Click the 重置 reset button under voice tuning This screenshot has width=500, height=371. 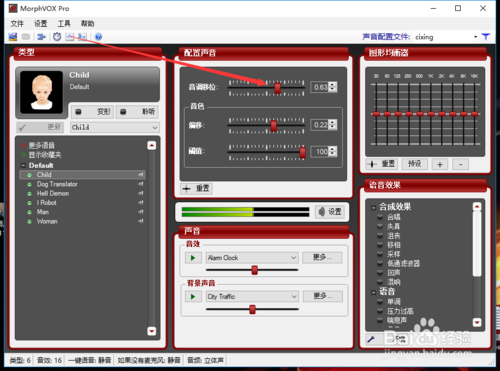point(196,188)
